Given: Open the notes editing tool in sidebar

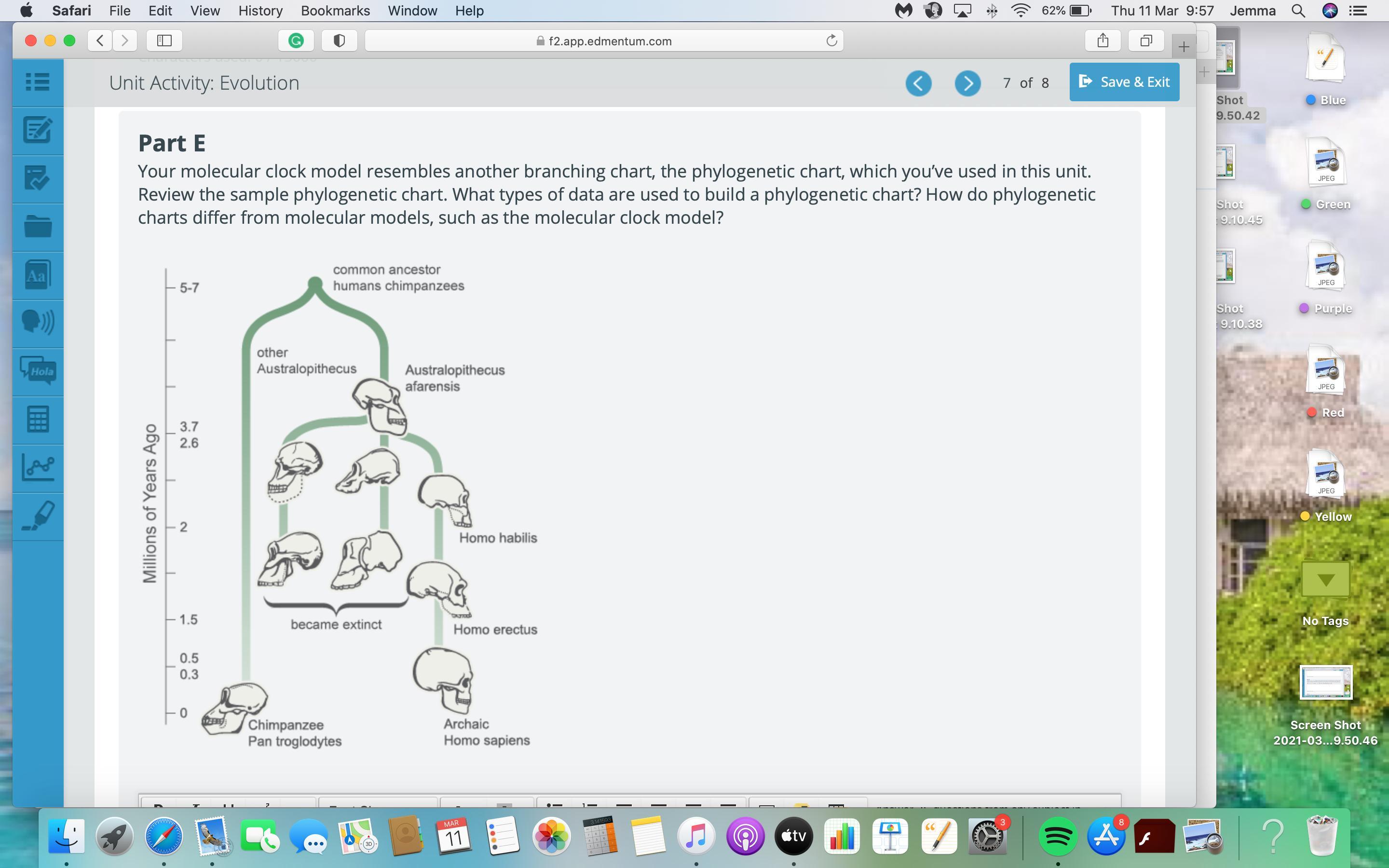Looking at the screenshot, I should point(38,130).
